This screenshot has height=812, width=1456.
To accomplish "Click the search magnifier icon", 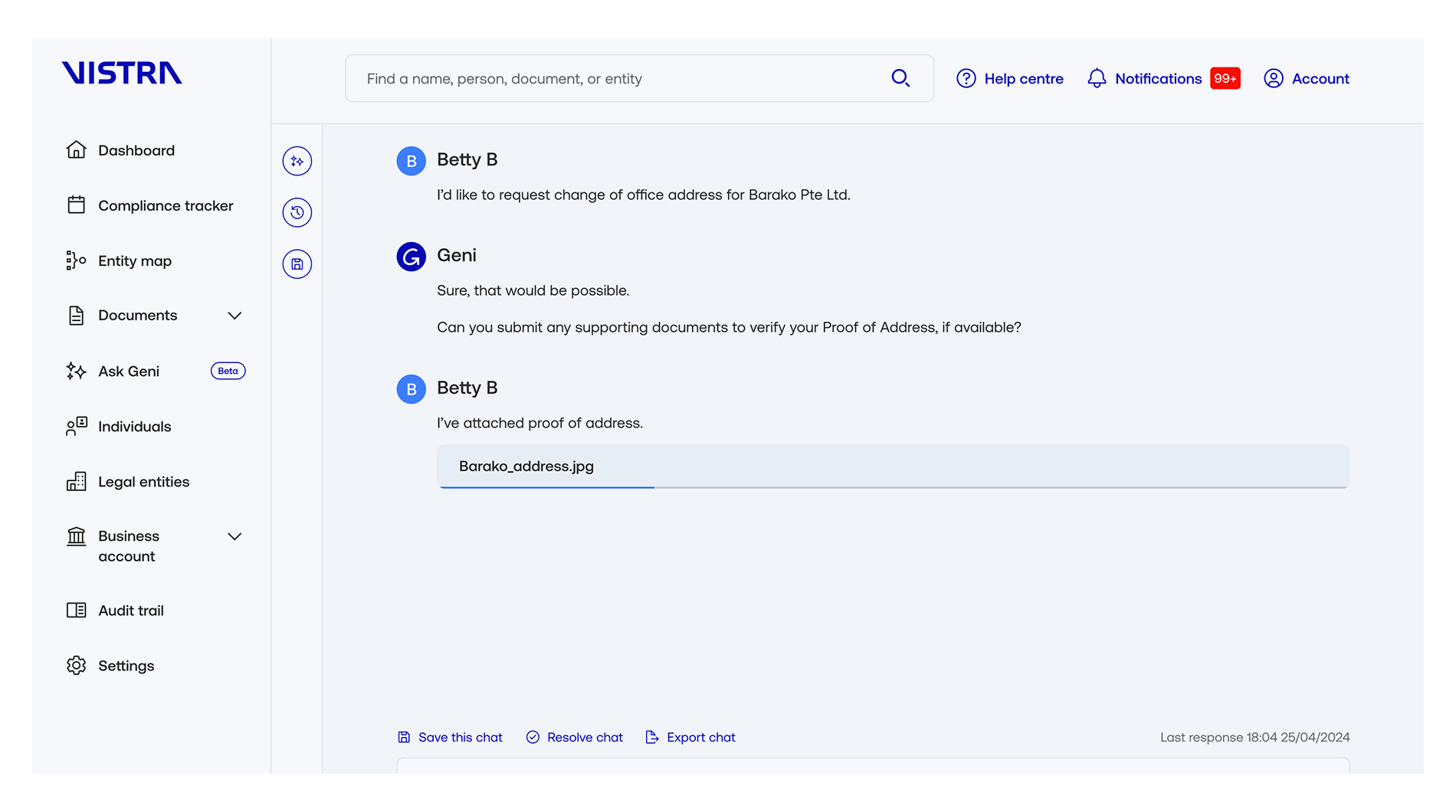I will pos(900,78).
